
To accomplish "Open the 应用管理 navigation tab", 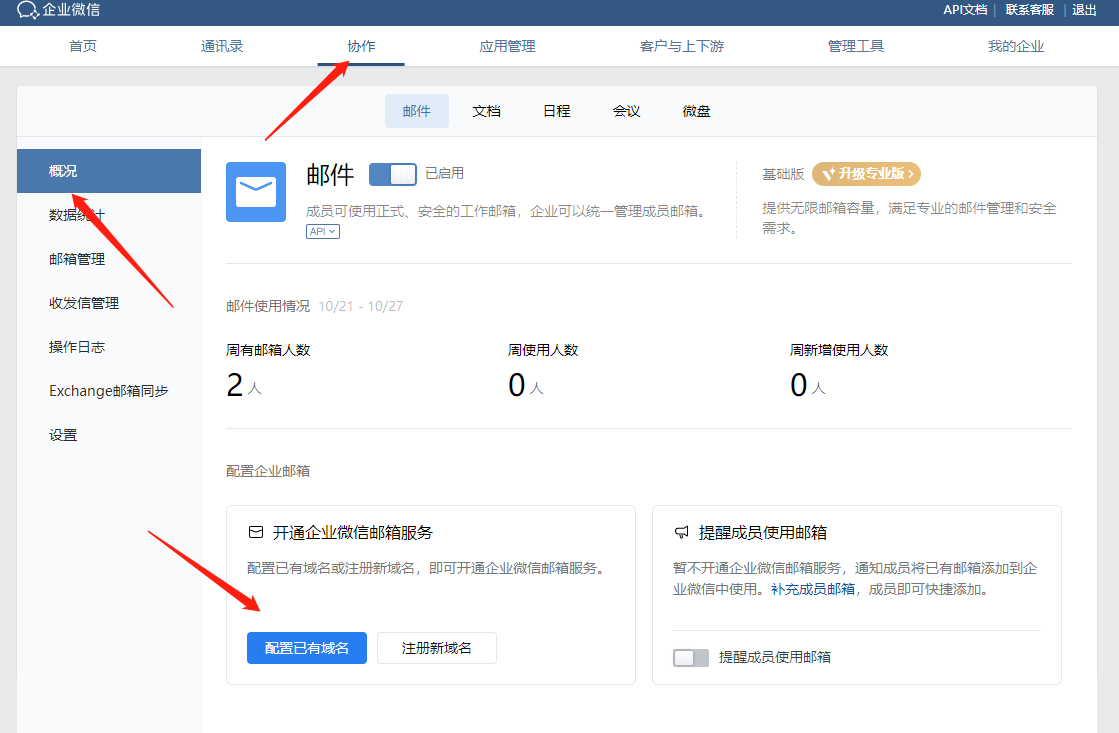I will coord(507,46).
